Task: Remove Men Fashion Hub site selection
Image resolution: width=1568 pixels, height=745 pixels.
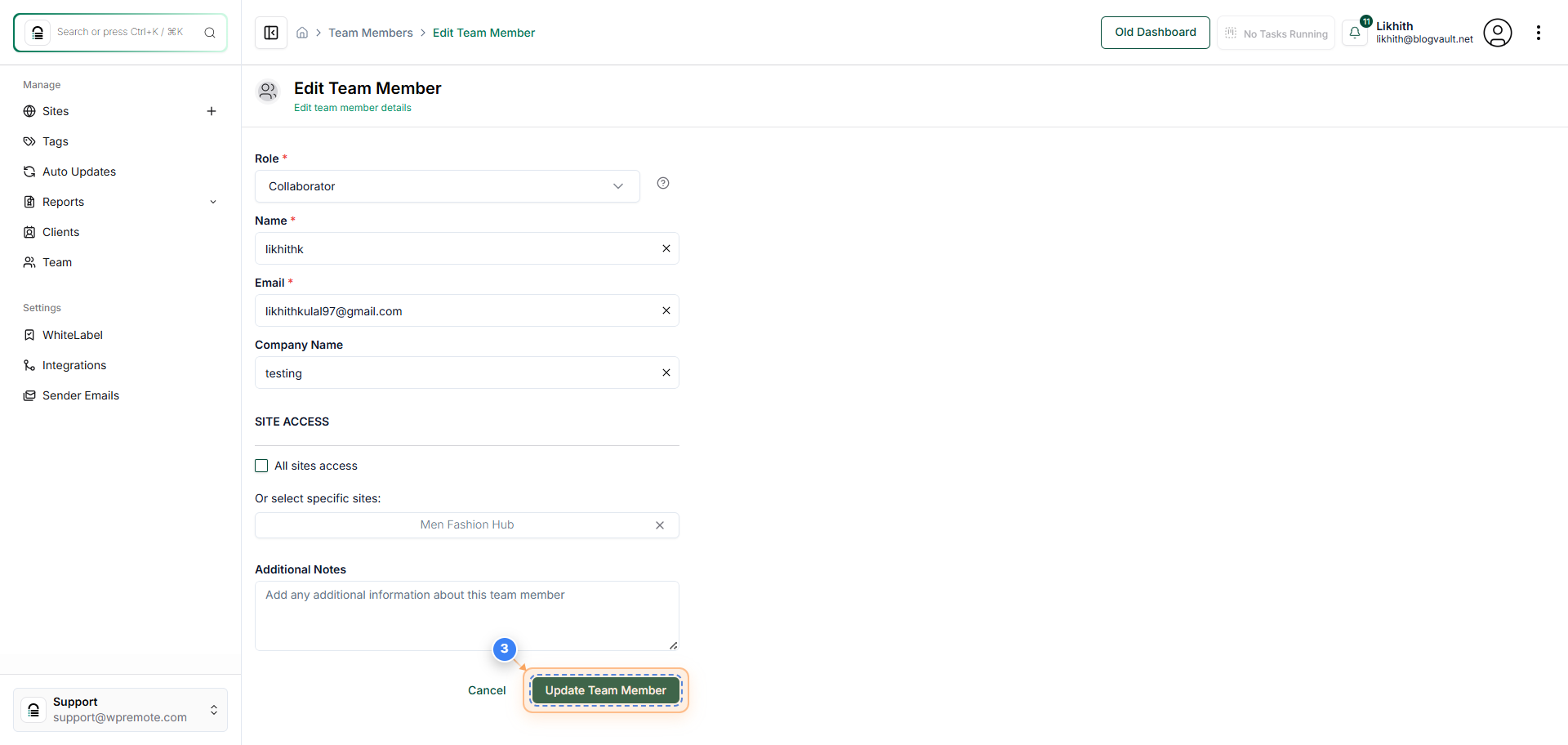Action: click(660, 525)
